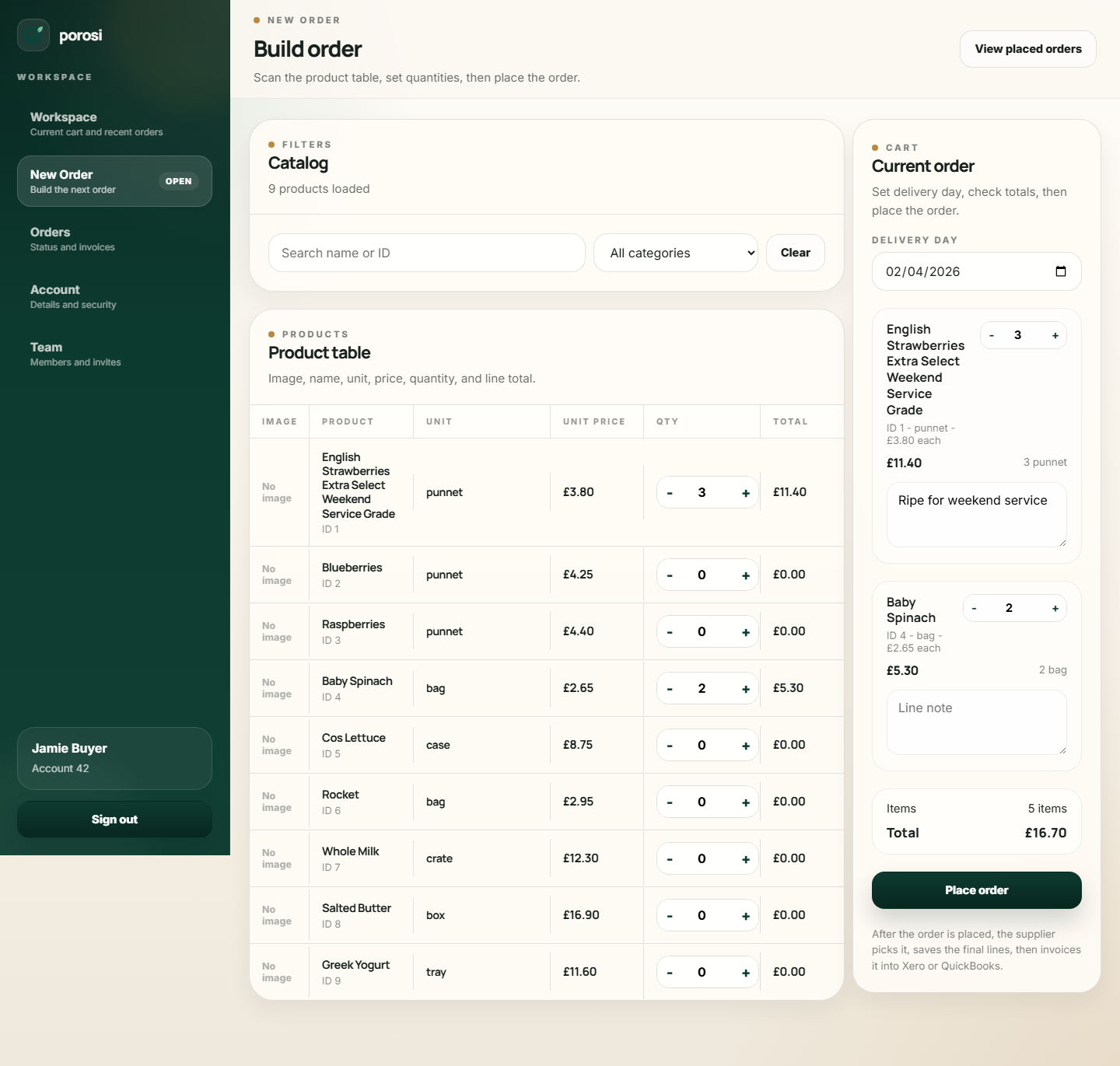Image resolution: width=1120 pixels, height=1066 pixels.
Task: Click the 9 products loaded text
Action: tap(319, 189)
